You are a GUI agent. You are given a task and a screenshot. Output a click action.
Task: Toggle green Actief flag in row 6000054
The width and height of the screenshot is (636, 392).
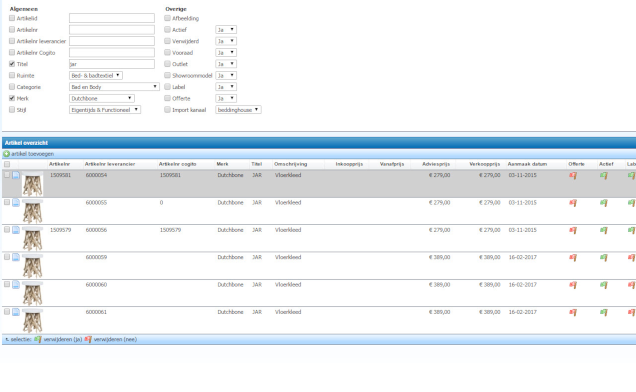click(x=604, y=175)
